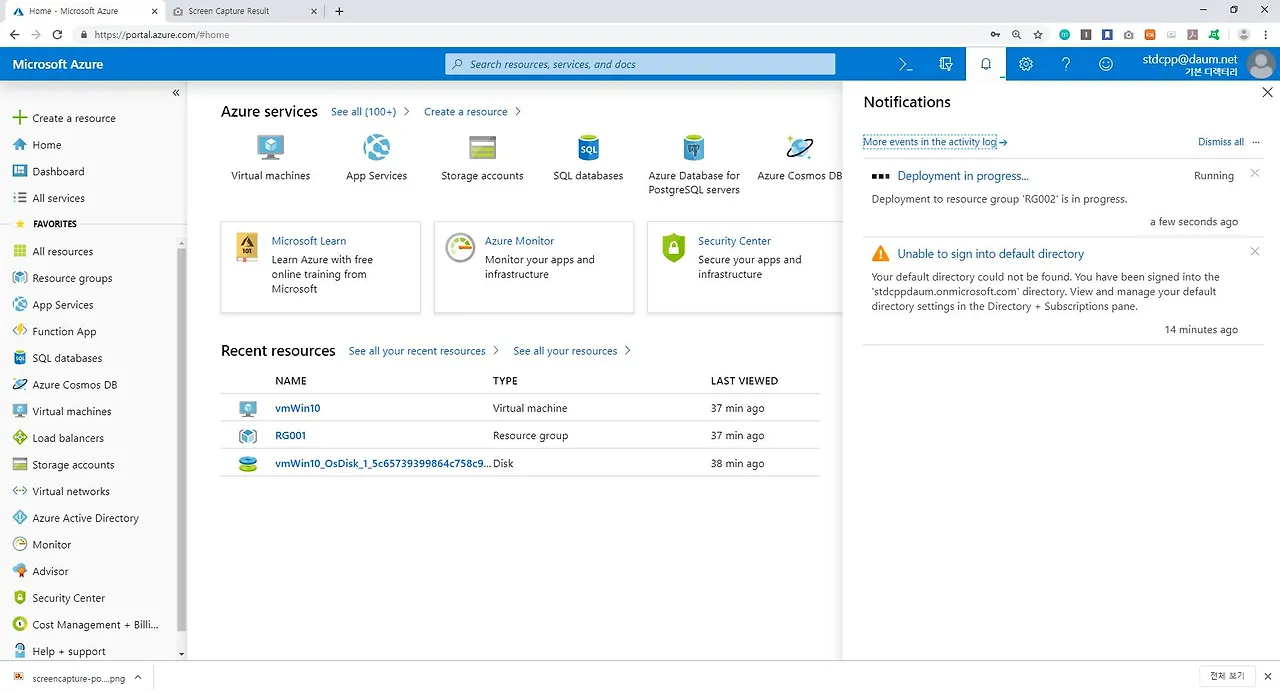Click the browser address bar URL

coord(162,34)
